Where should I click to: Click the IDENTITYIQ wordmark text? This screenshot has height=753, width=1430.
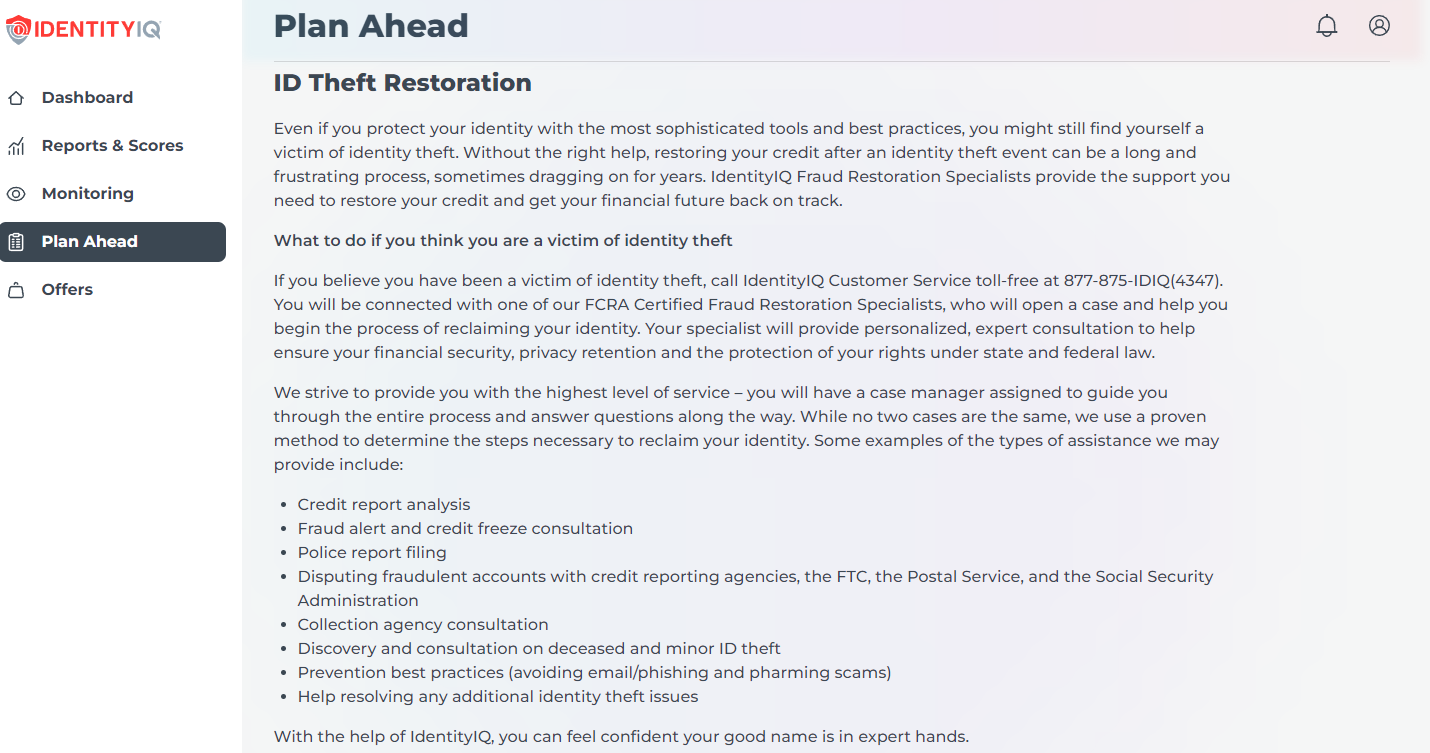[98, 29]
